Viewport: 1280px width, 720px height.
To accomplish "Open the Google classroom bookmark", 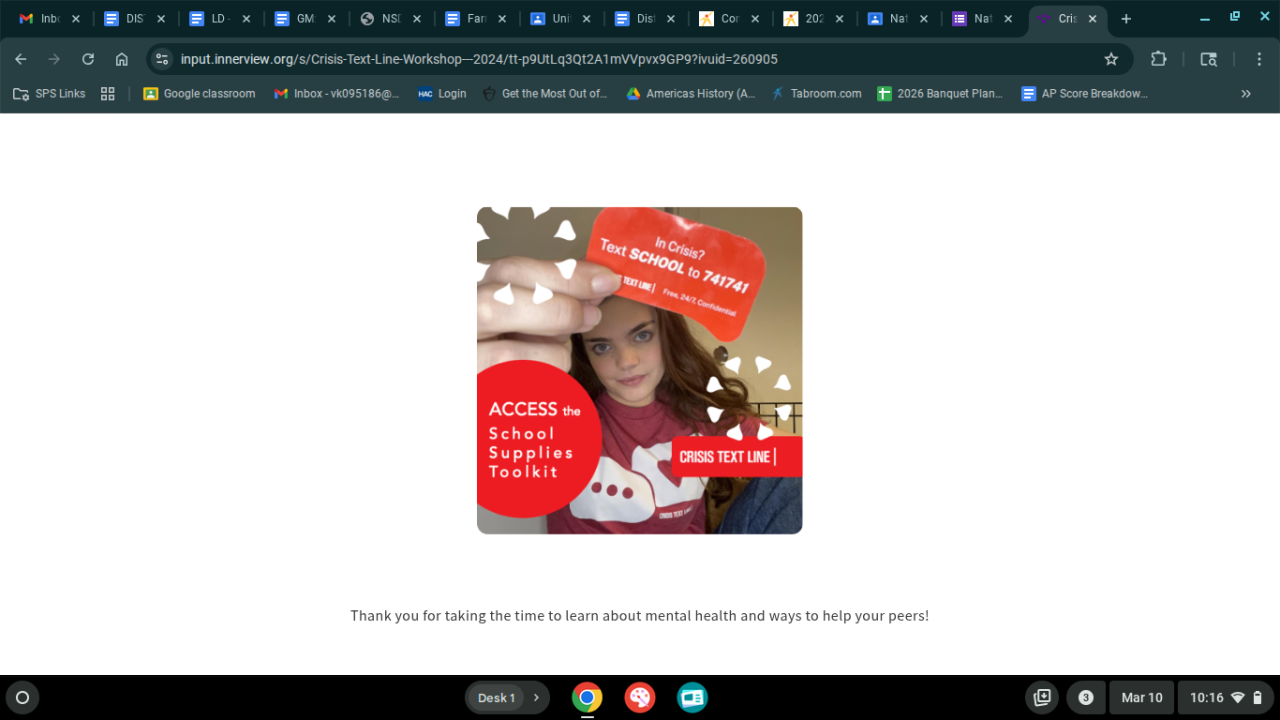I will tap(199, 94).
